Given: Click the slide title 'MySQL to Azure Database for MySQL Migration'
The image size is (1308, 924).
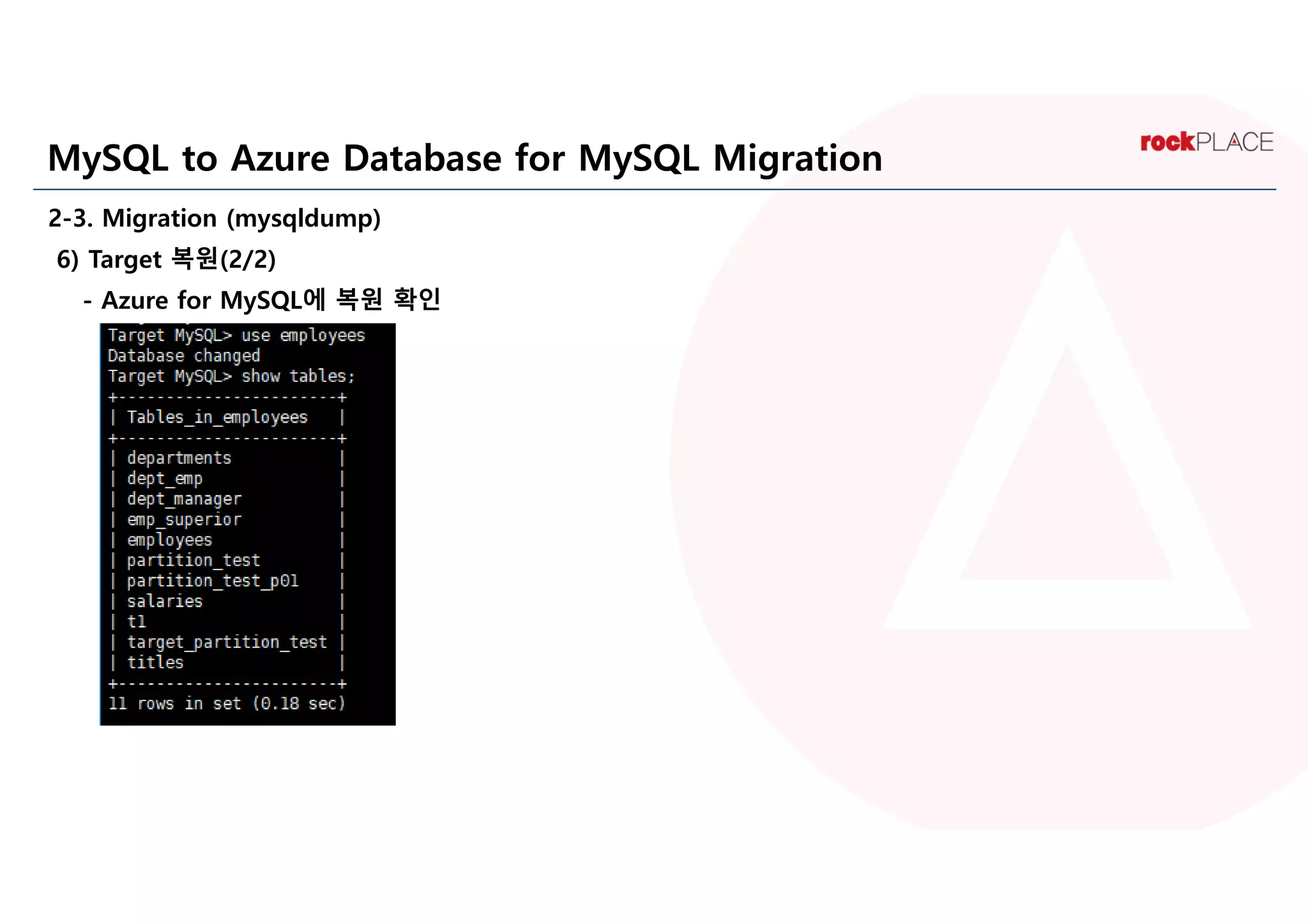Looking at the screenshot, I should tap(465, 158).
